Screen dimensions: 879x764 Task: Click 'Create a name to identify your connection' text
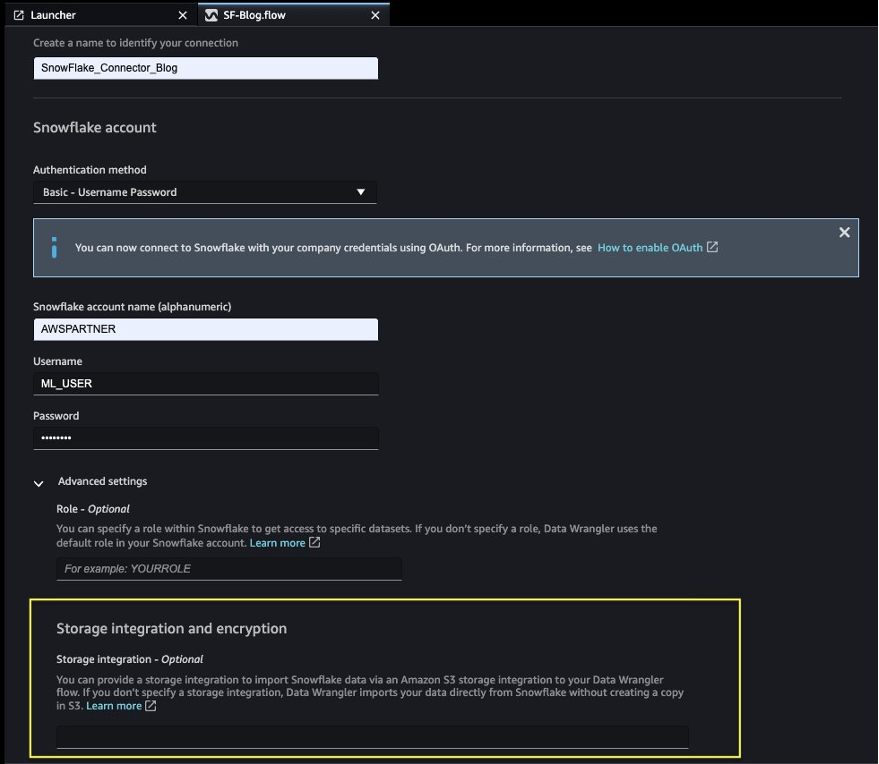(x=136, y=43)
